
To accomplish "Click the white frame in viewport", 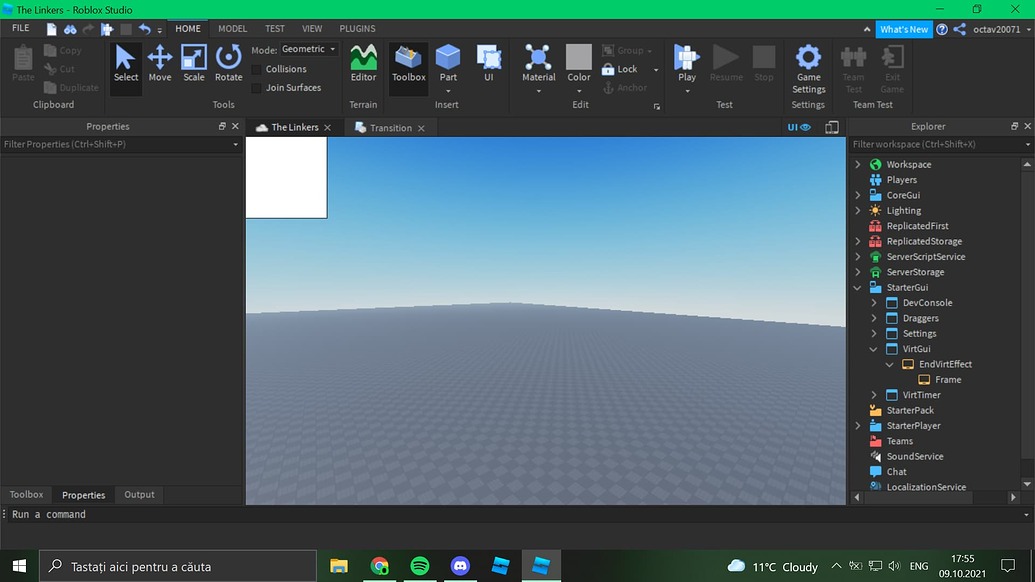I will pos(286,178).
